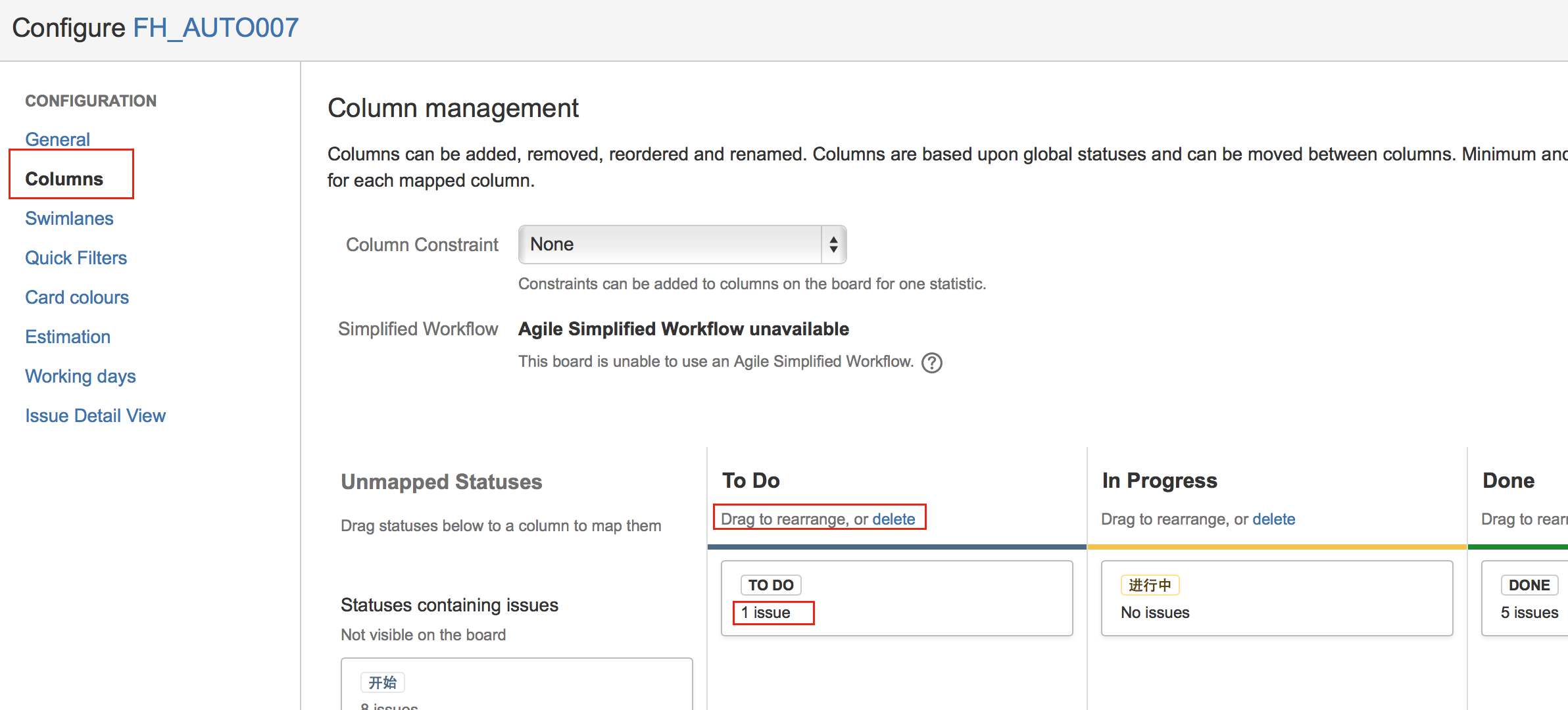Click the 开始 unmapped status card
The width and height of the screenshot is (1568, 710).
coord(383,682)
